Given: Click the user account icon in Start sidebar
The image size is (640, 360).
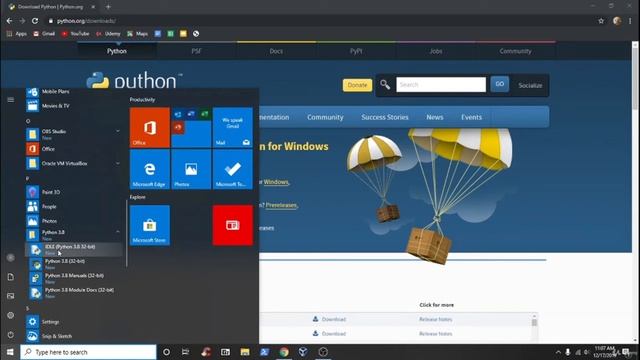Looking at the screenshot, I should (x=11, y=258).
